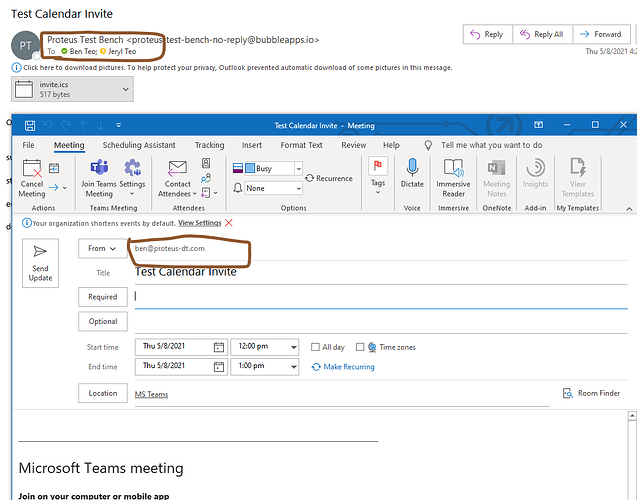
Task: Click Reply button in email window
Action: click(488, 34)
